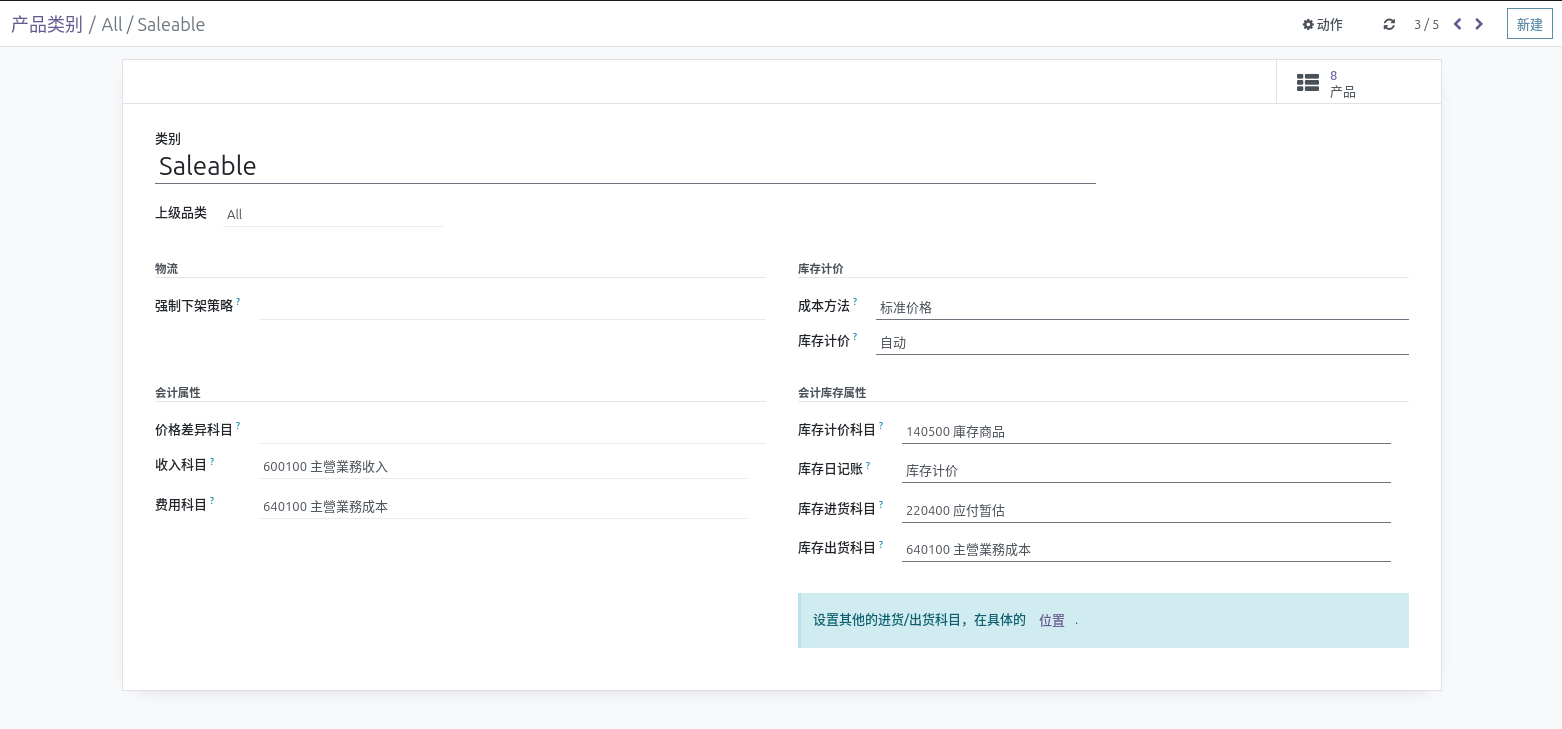The width and height of the screenshot is (1562, 729).
Task: Open the 价格差异科目 account selector
Action: (x=512, y=431)
